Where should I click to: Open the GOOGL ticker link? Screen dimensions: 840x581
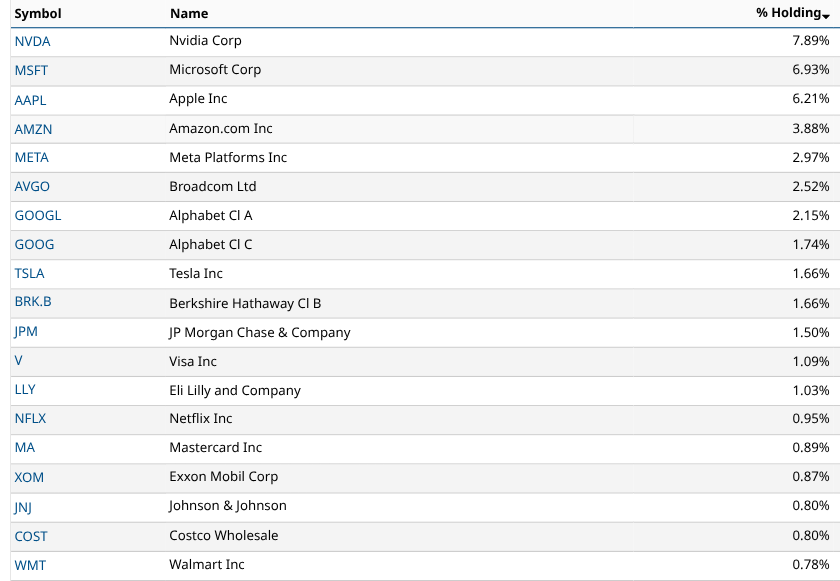tap(38, 215)
